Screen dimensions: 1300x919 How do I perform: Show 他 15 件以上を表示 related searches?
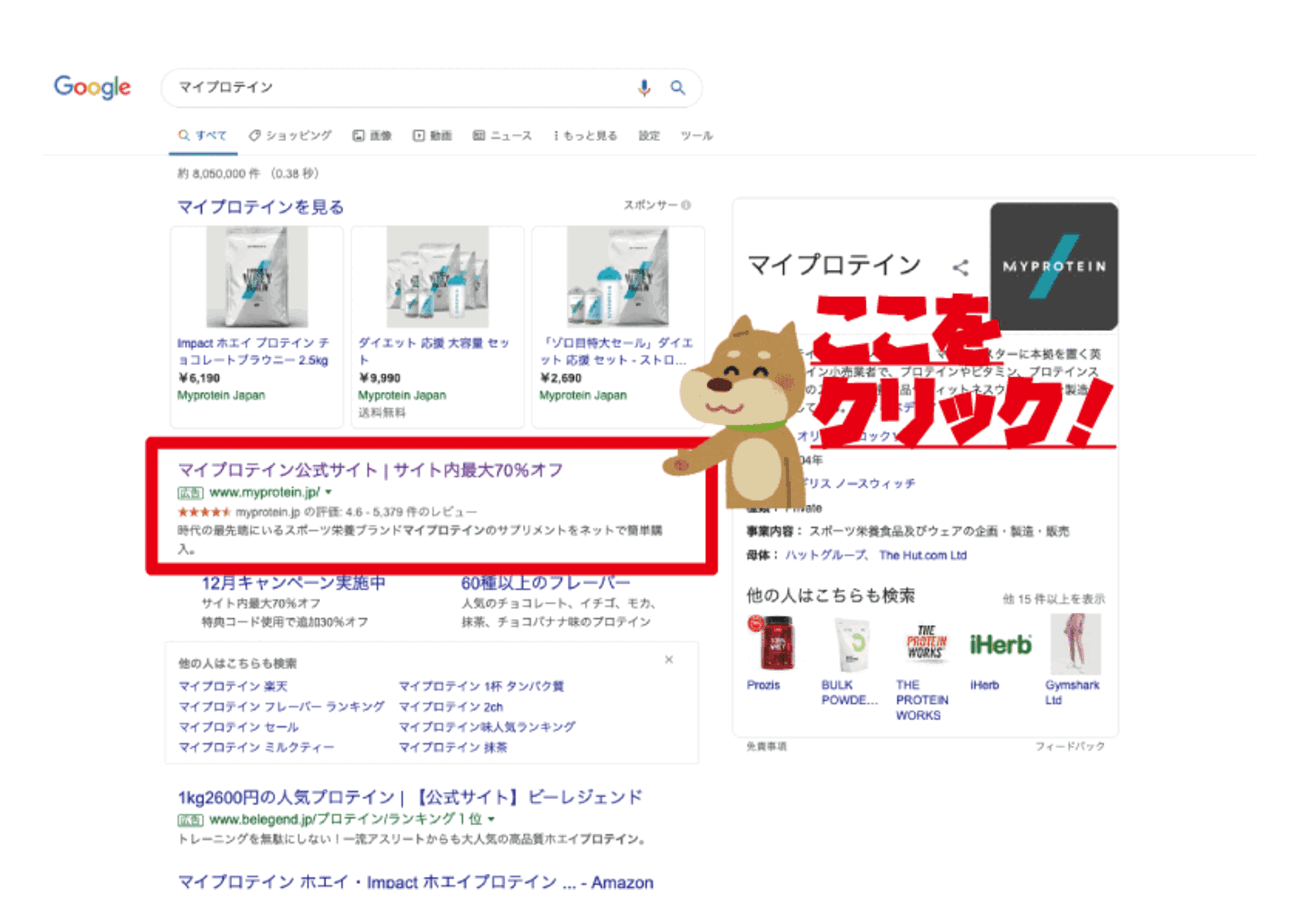coord(1054,599)
